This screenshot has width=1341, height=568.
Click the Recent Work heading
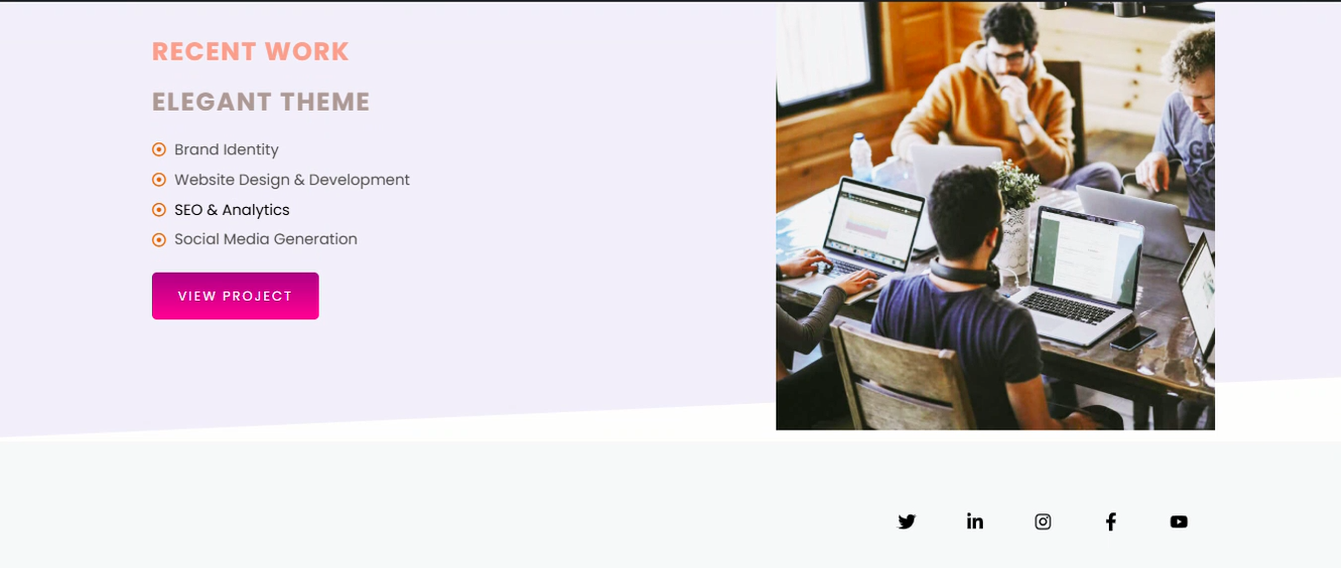[250, 52]
